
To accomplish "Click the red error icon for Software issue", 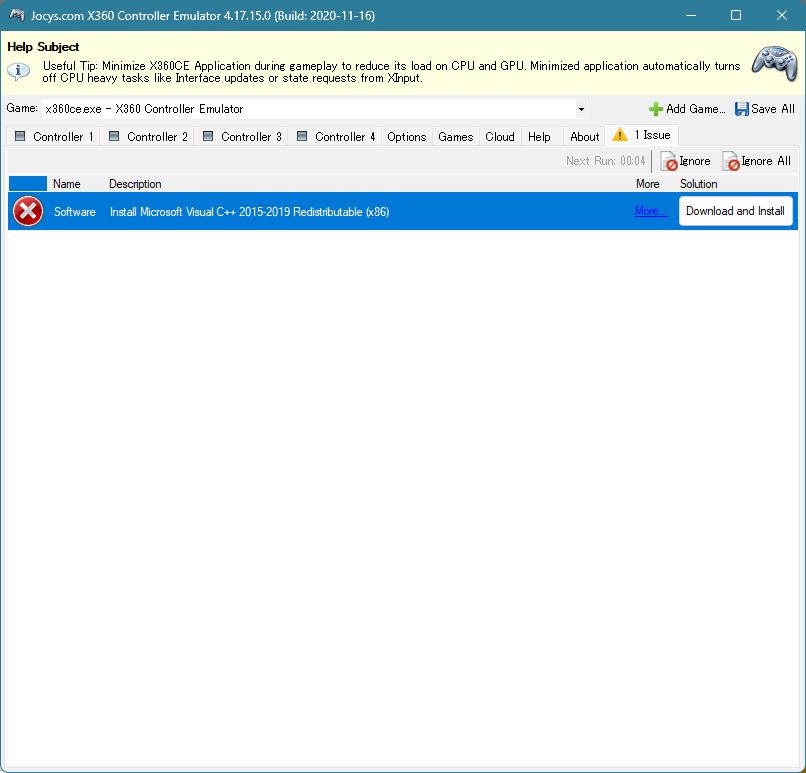I will pos(28,211).
